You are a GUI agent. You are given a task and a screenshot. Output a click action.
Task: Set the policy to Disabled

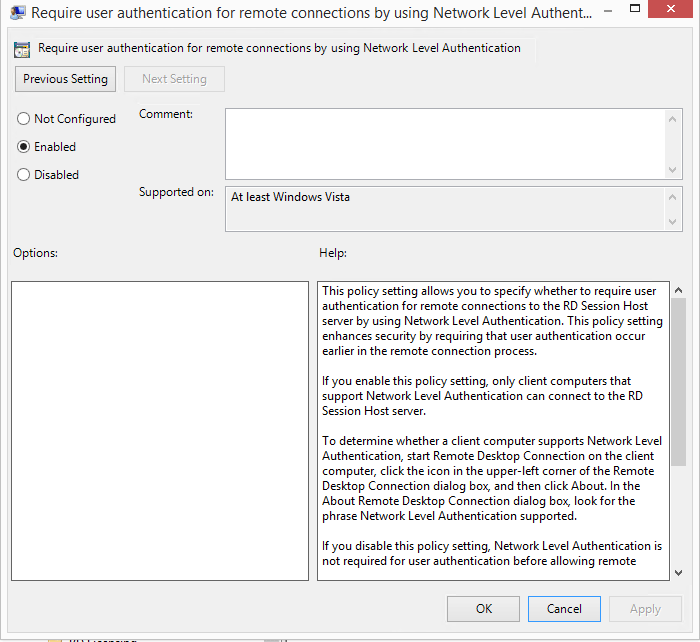[x=24, y=175]
